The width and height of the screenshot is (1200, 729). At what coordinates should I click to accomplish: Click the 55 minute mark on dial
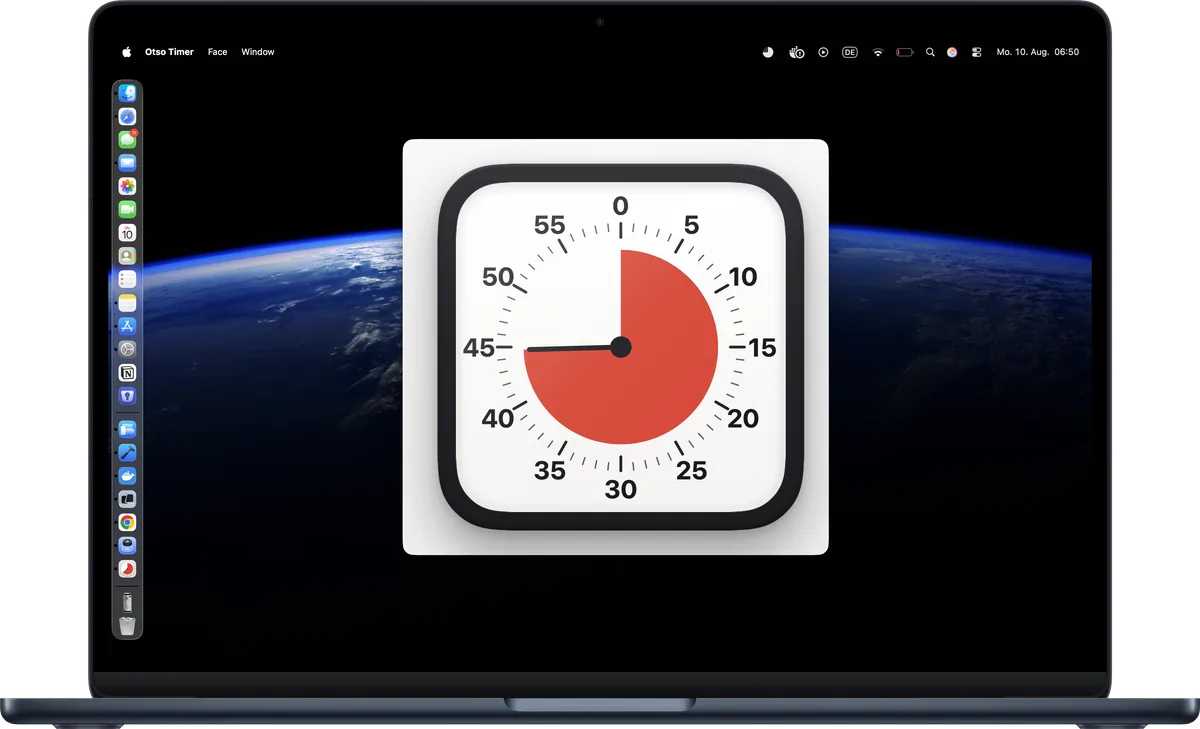pos(550,225)
